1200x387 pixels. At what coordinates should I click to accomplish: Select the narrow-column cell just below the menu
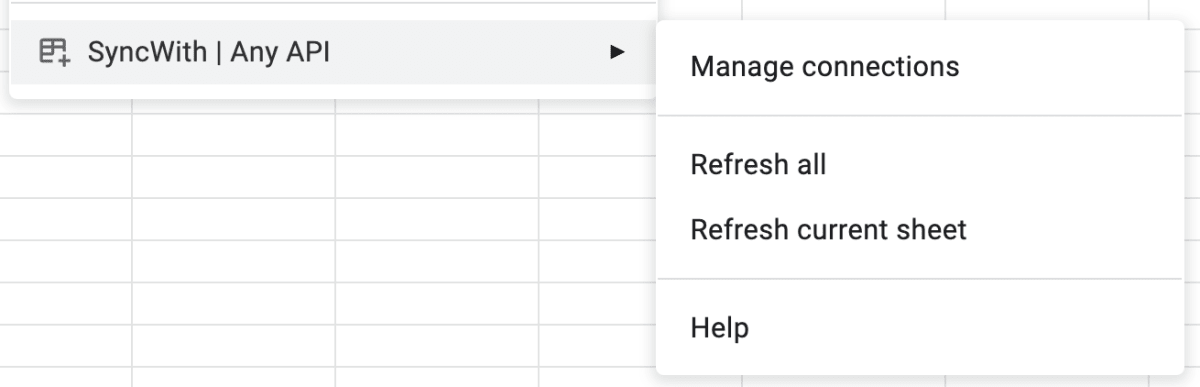pos(66,134)
